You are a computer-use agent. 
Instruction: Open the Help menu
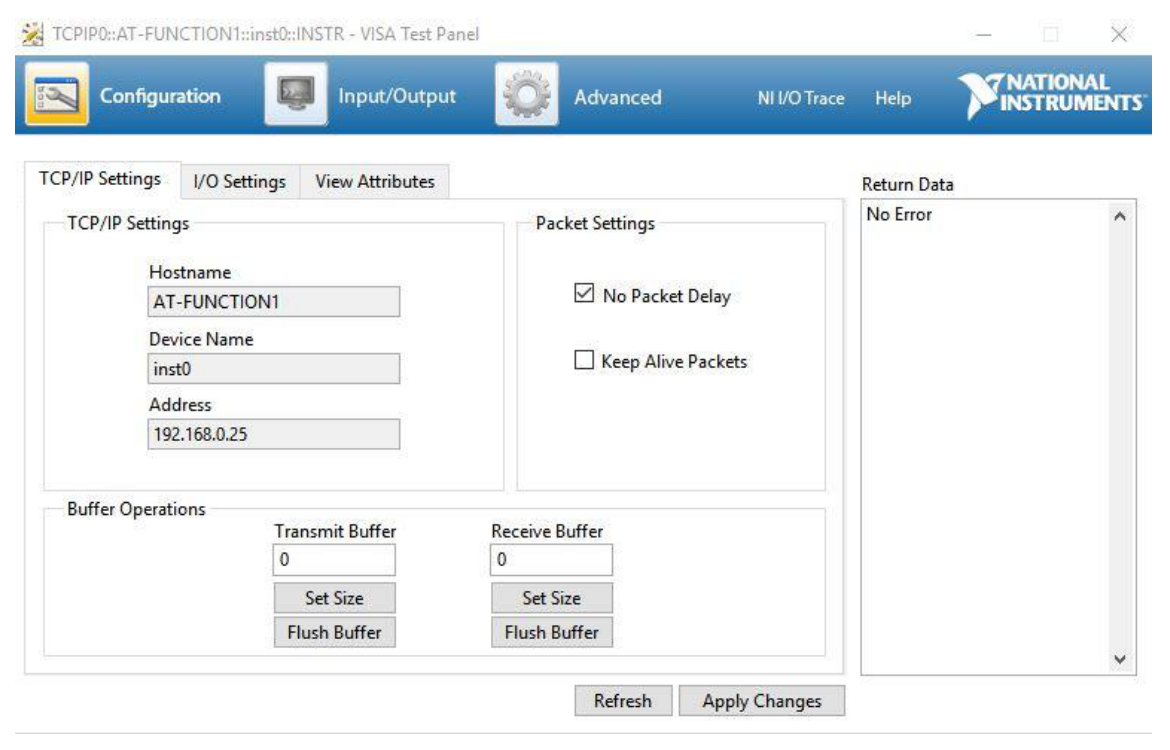click(893, 98)
